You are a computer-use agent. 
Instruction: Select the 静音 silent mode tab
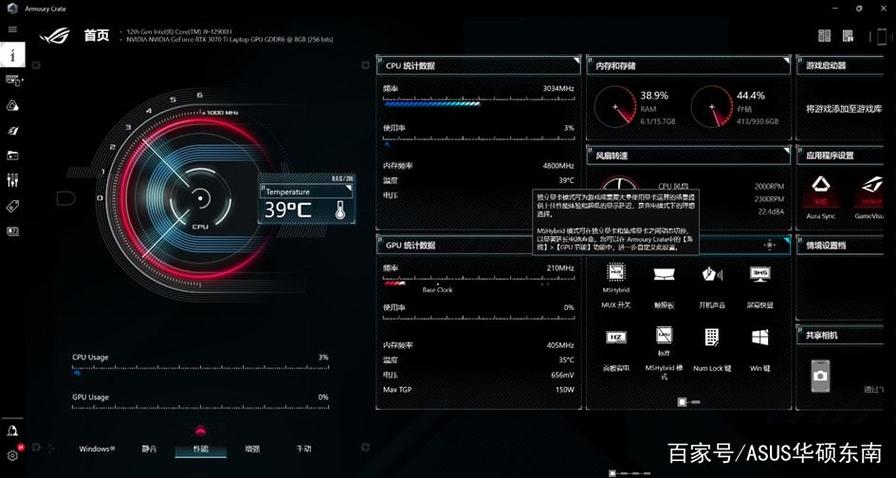click(x=149, y=449)
